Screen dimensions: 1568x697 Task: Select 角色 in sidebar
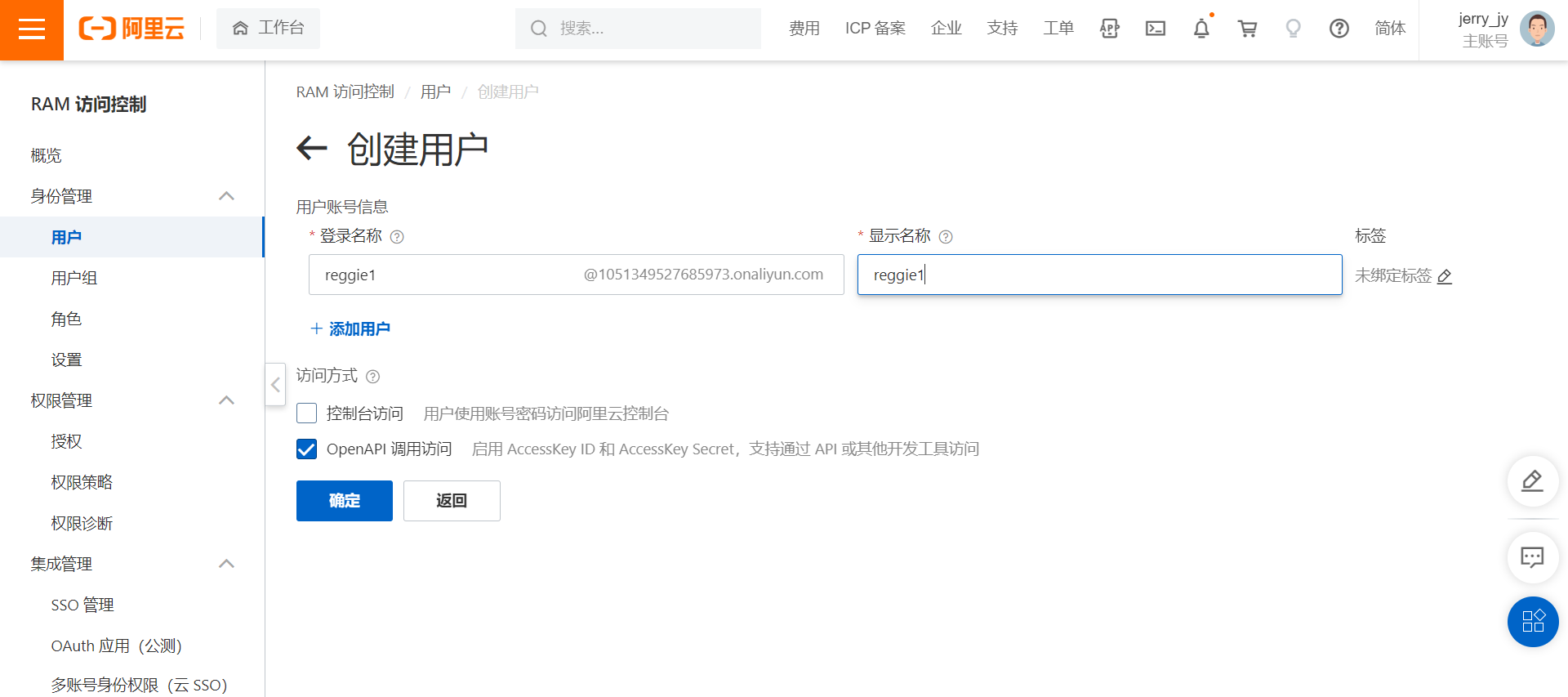(66, 319)
